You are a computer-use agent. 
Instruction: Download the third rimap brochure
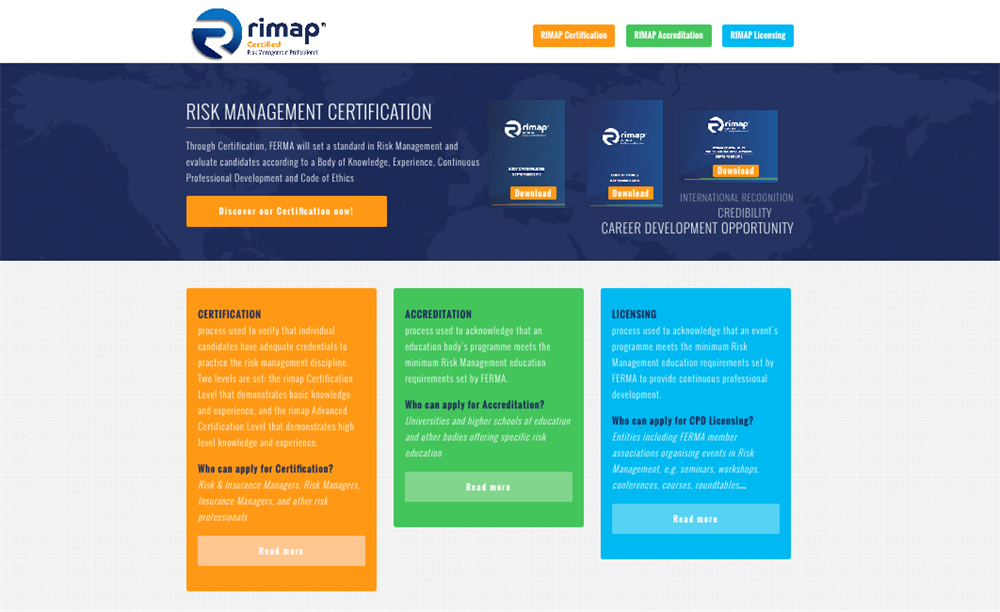click(735, 171)
